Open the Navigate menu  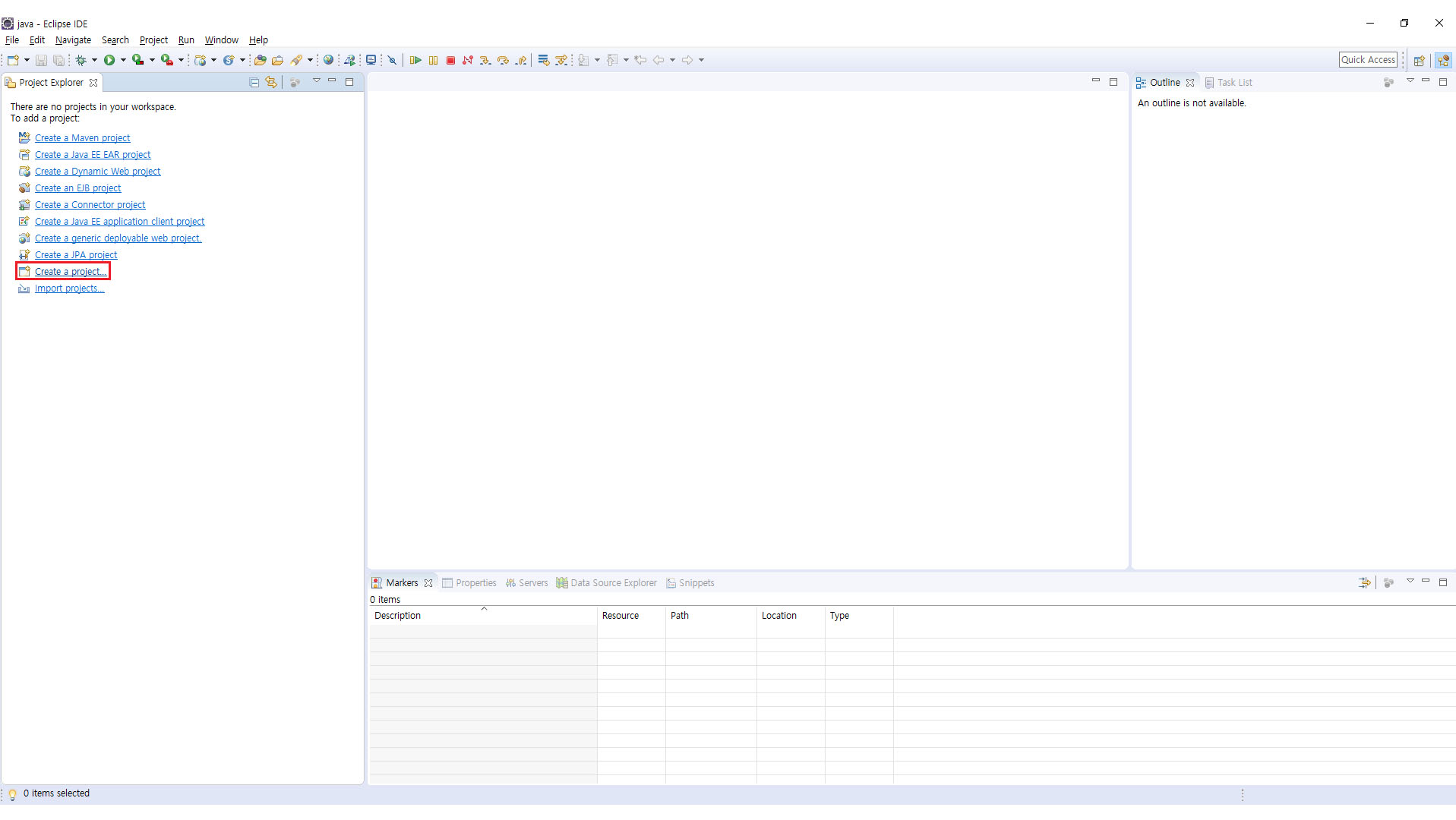tap(73, 40)
